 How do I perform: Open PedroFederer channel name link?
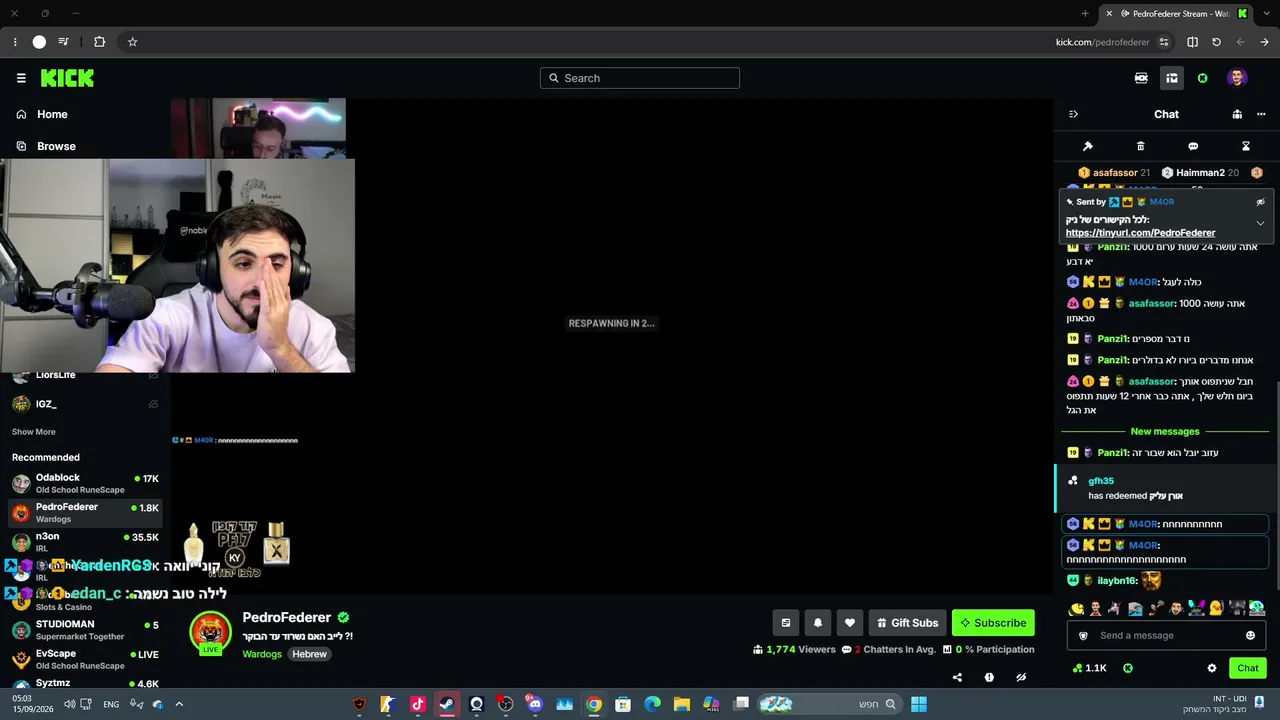click(x=287, y=618)
